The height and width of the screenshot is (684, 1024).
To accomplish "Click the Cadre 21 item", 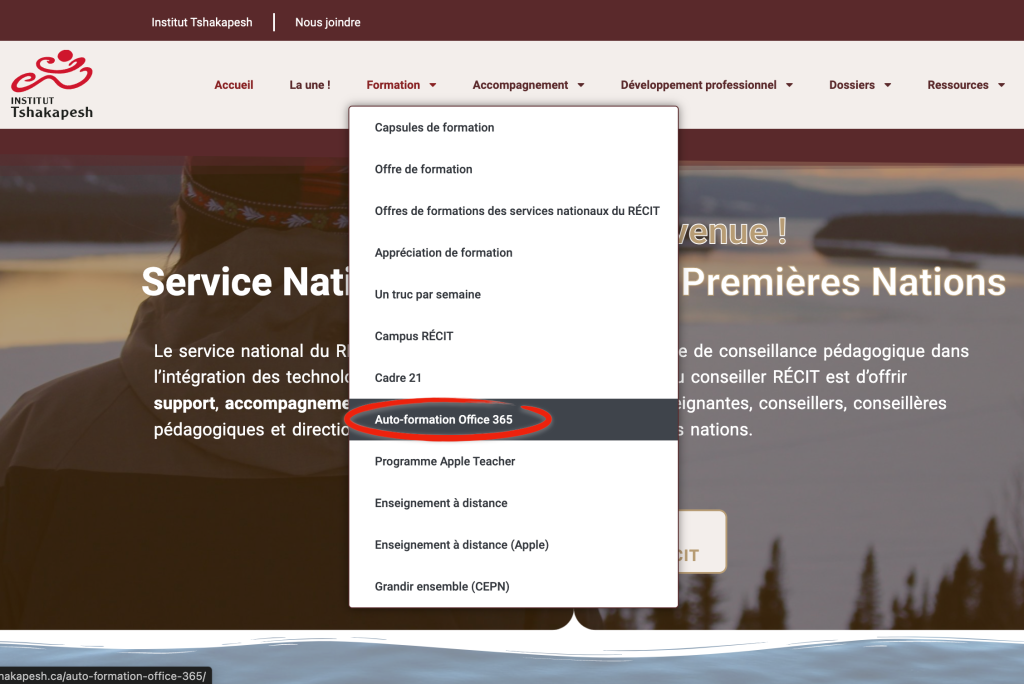I will (399, 378).
